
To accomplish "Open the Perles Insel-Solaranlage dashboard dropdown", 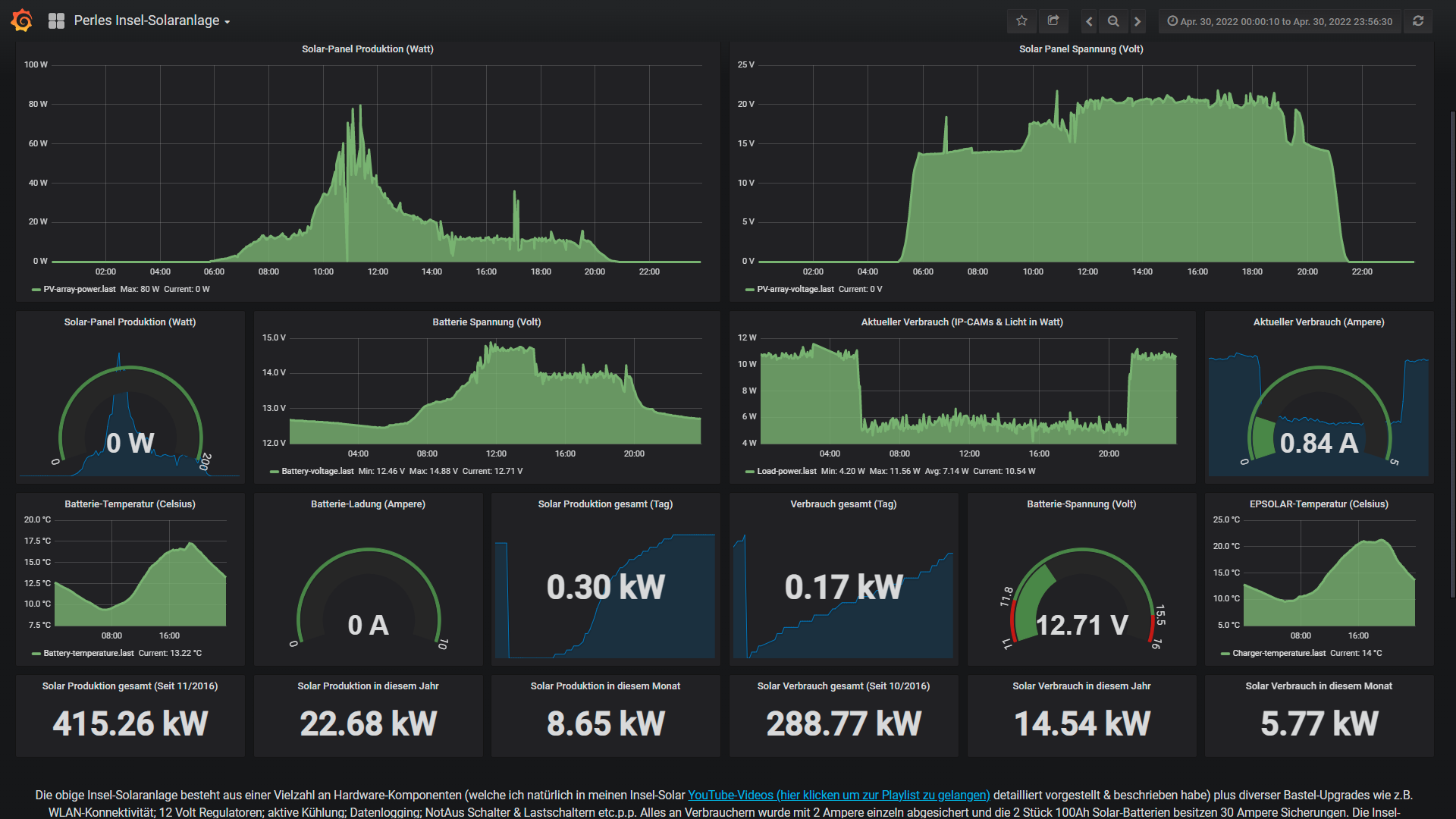I will 152,21.
